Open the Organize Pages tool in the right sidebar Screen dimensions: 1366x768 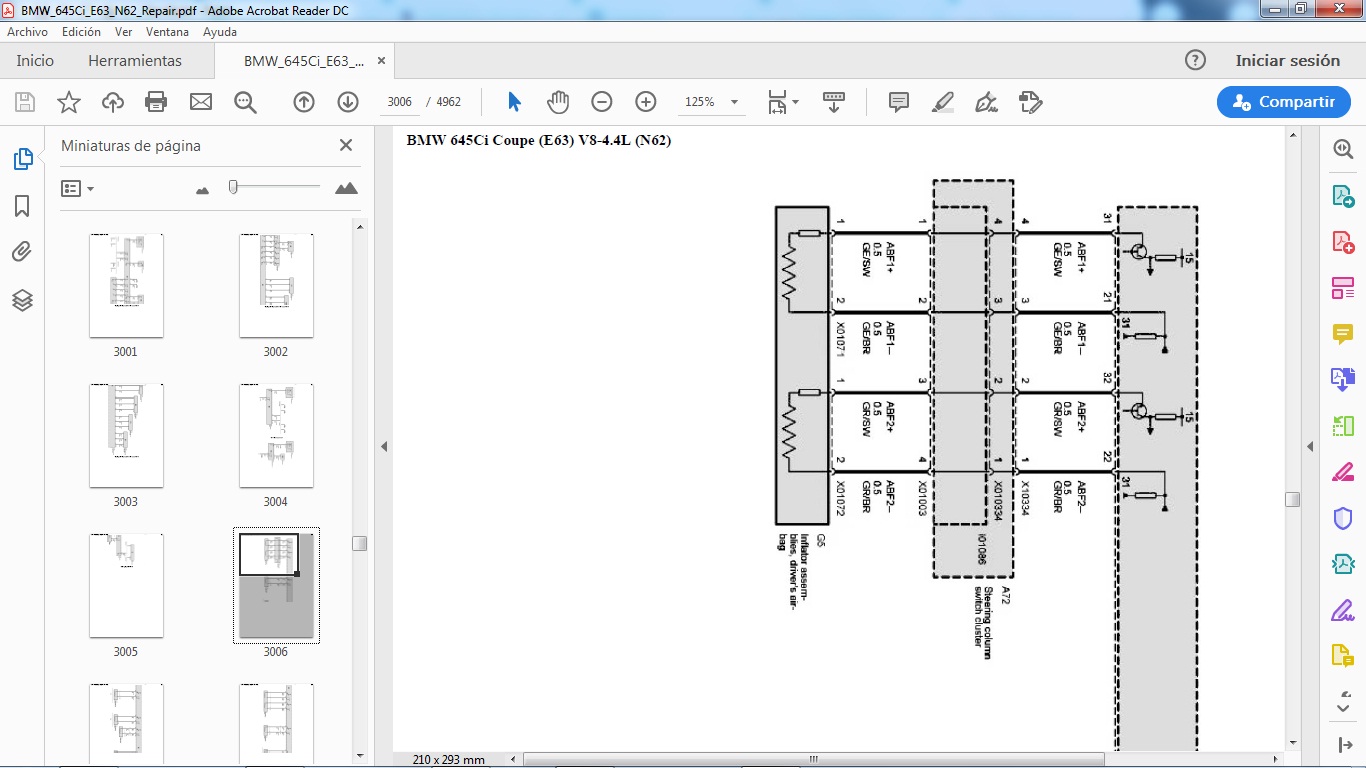point(1343,288)
